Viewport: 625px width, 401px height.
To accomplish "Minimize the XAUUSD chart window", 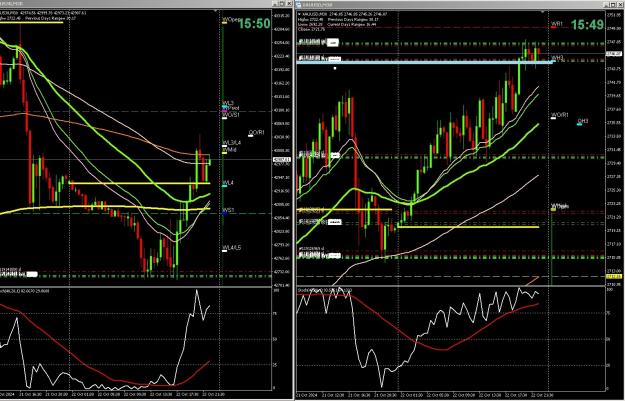I will [608, 4].
